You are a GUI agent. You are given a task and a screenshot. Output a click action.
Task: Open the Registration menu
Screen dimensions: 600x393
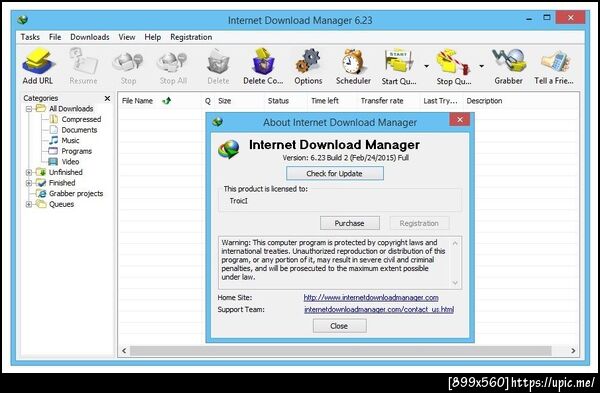[x=191, y=37]
